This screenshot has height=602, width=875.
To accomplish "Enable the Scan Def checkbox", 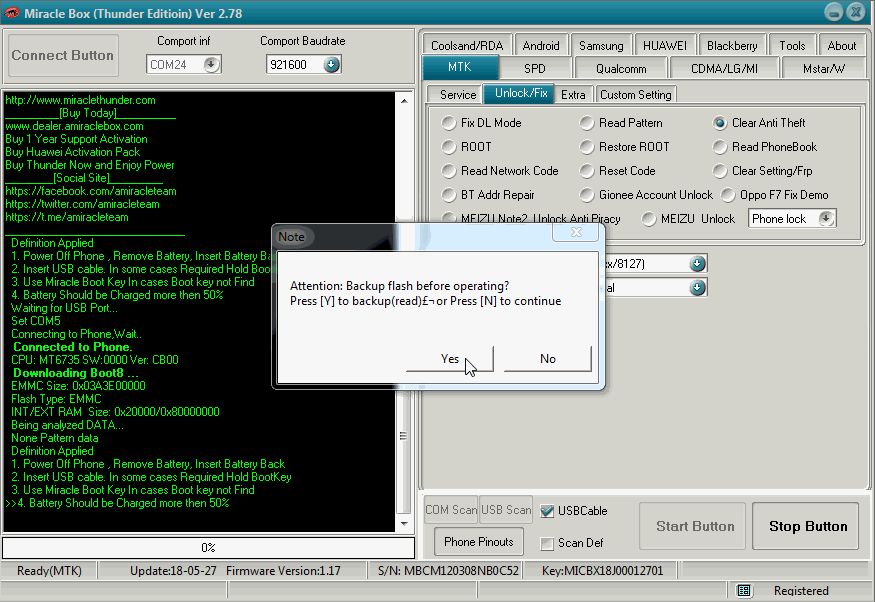I will 547,543.
